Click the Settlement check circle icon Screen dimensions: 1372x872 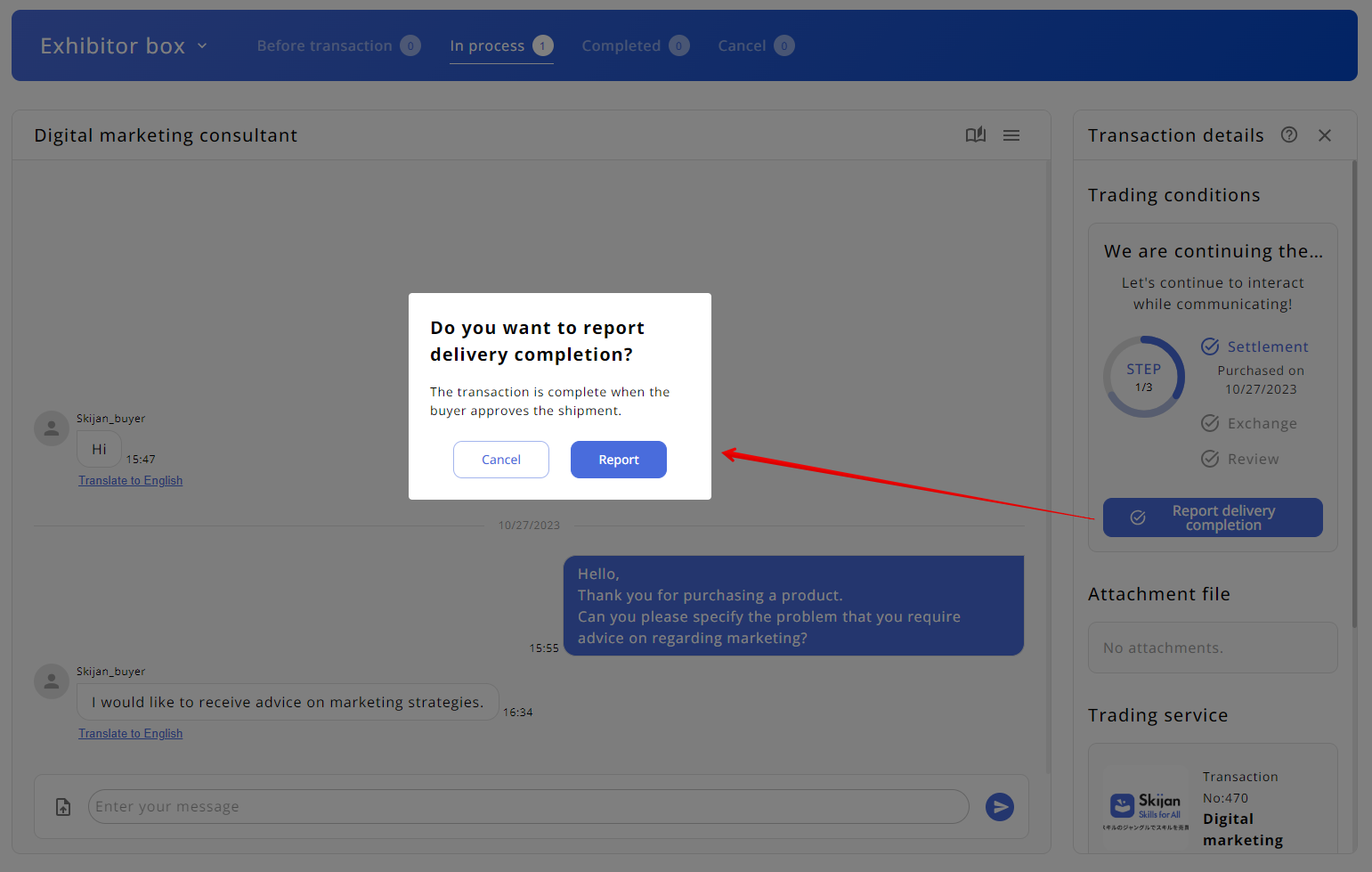pos(1210,346)
